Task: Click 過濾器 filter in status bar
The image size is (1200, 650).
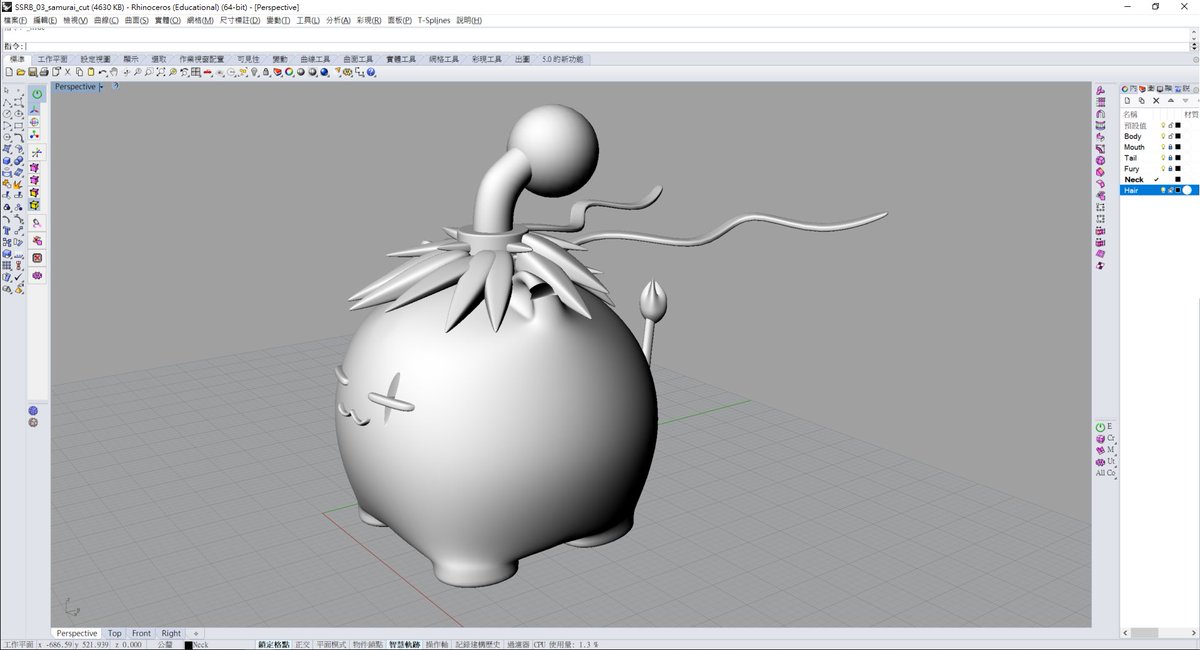Action: (517, 645)
